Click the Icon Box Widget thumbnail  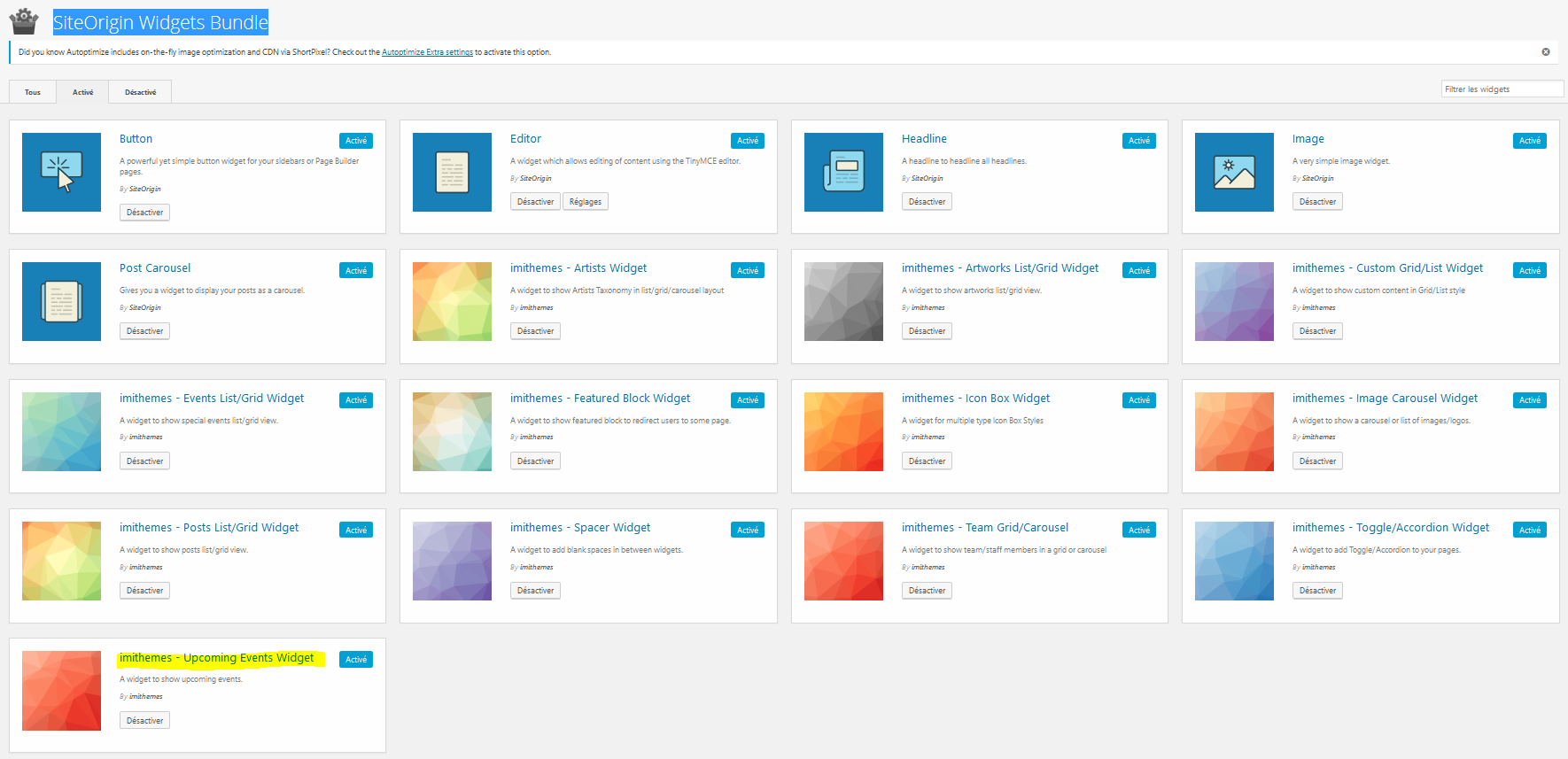click(x=843, y=431)
